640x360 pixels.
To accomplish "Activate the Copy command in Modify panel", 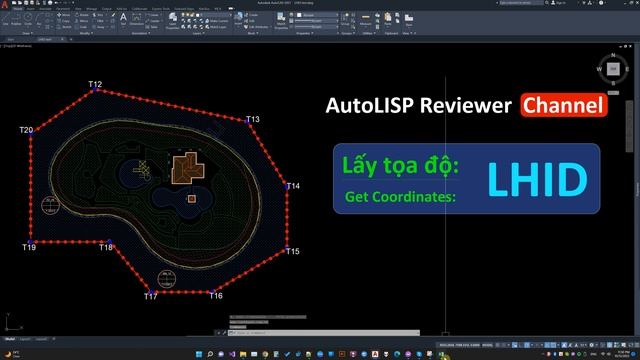I will tap(64, 21).
